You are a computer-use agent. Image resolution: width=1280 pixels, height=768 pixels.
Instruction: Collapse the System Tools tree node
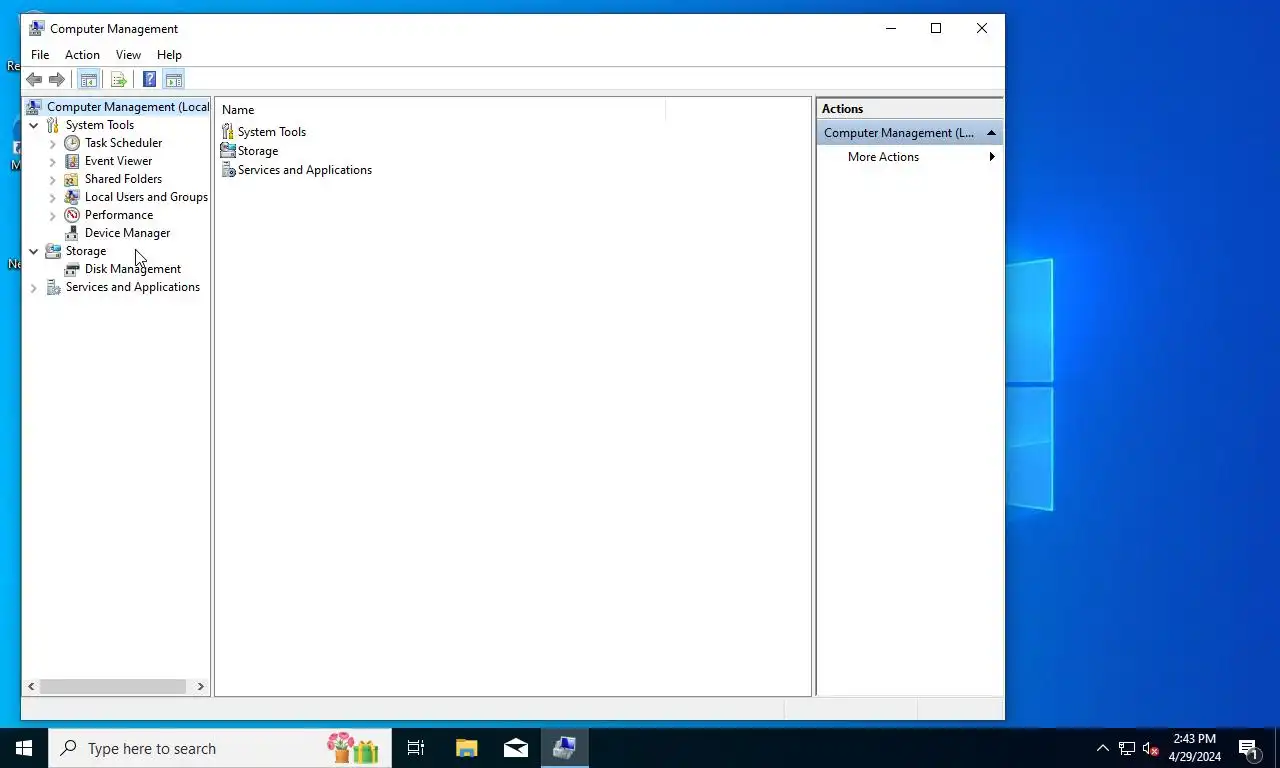point(34,125)
